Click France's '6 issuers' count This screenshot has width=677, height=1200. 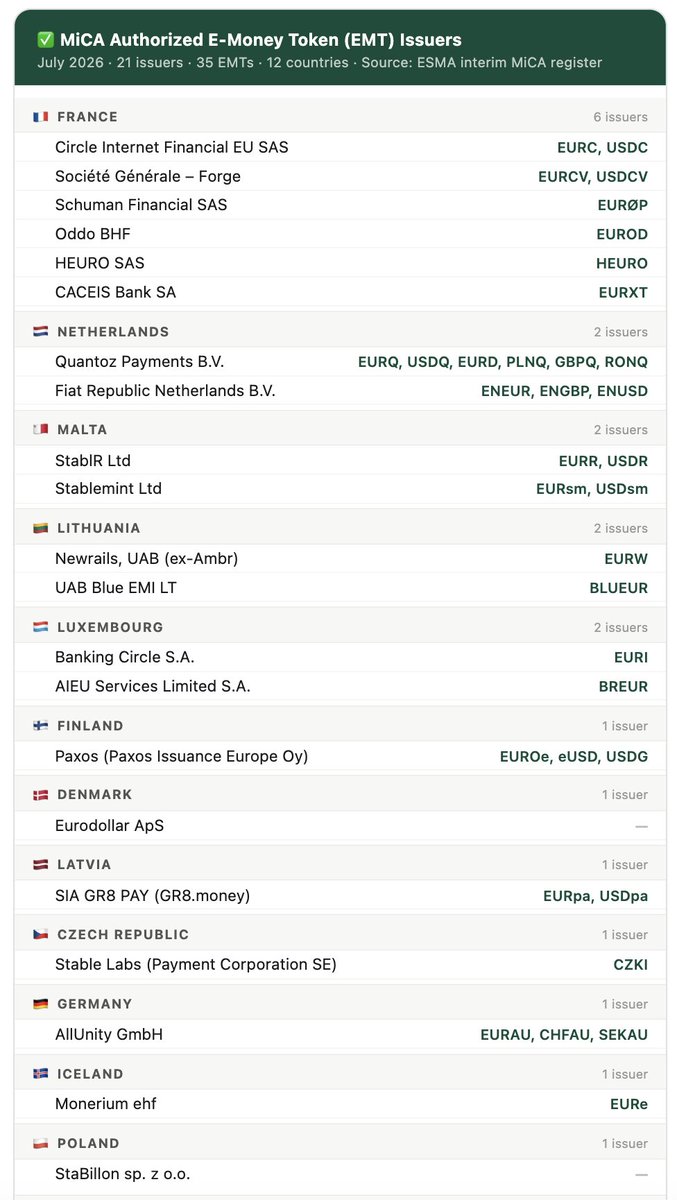coord(619,117)
